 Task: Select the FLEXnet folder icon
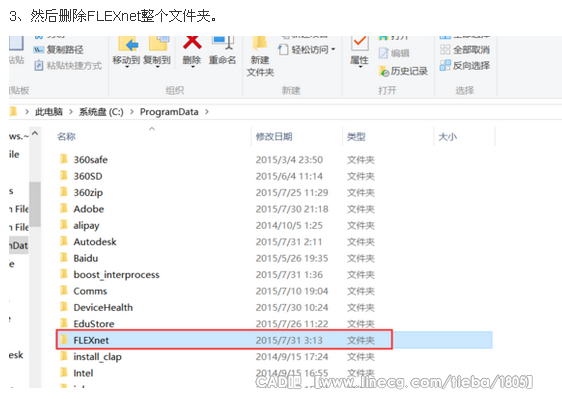point(64,339)
